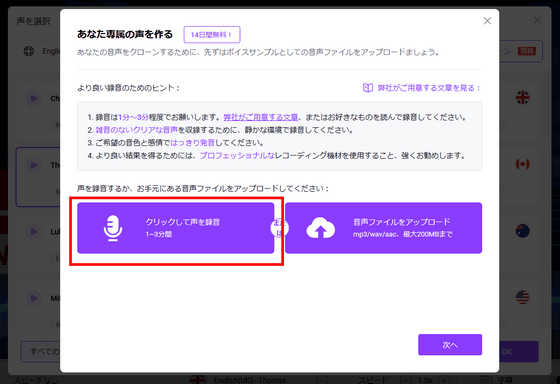Click the すべての button in 声を選択 window
The image size is (560, 384).
[41, 352]
